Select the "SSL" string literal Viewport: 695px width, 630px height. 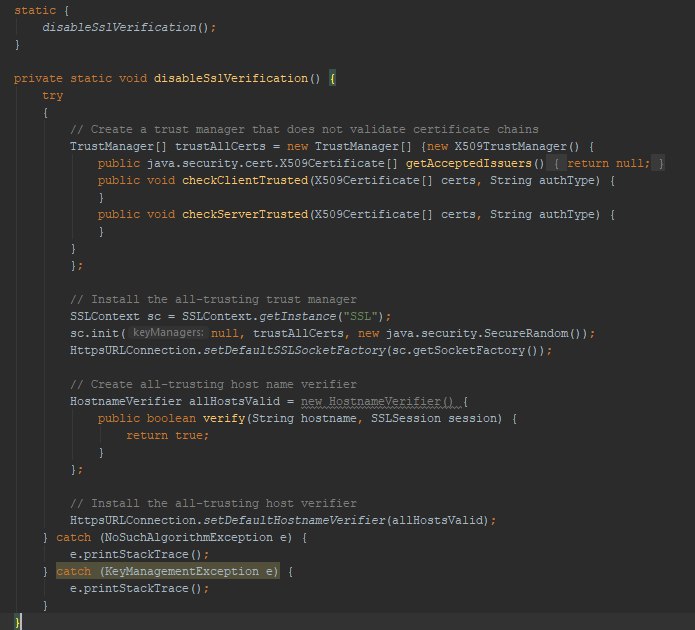point(360,317)
